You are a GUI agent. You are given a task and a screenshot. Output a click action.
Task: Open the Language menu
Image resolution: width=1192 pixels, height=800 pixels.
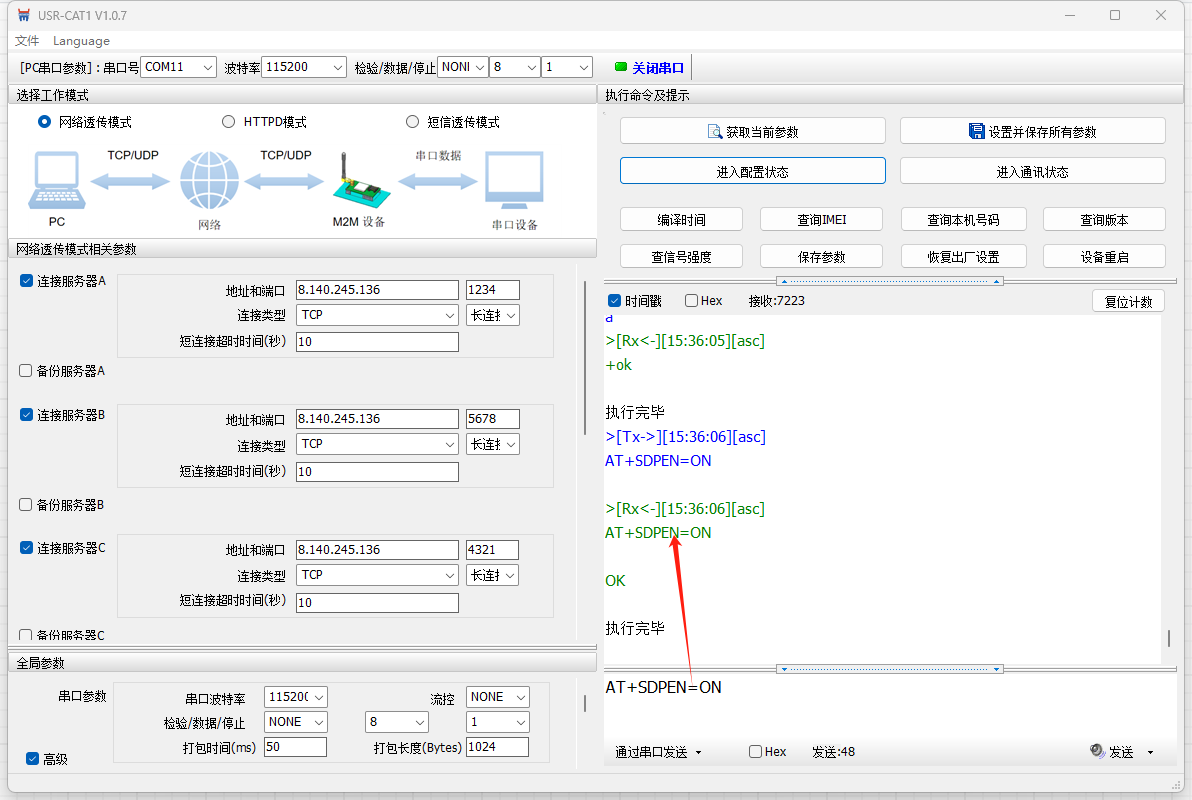(x=81, y=41)
